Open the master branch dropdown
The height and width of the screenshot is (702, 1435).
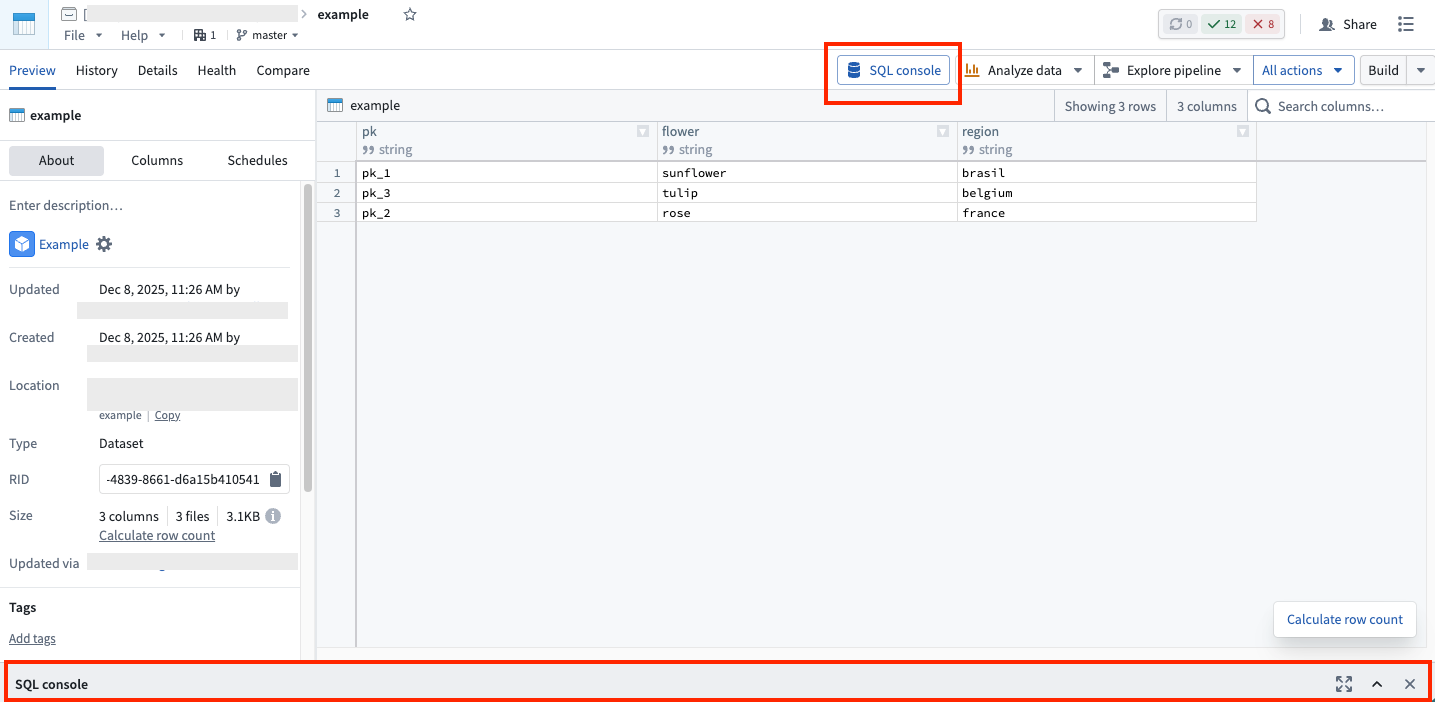pyautogui.click(x=266, y=34)
